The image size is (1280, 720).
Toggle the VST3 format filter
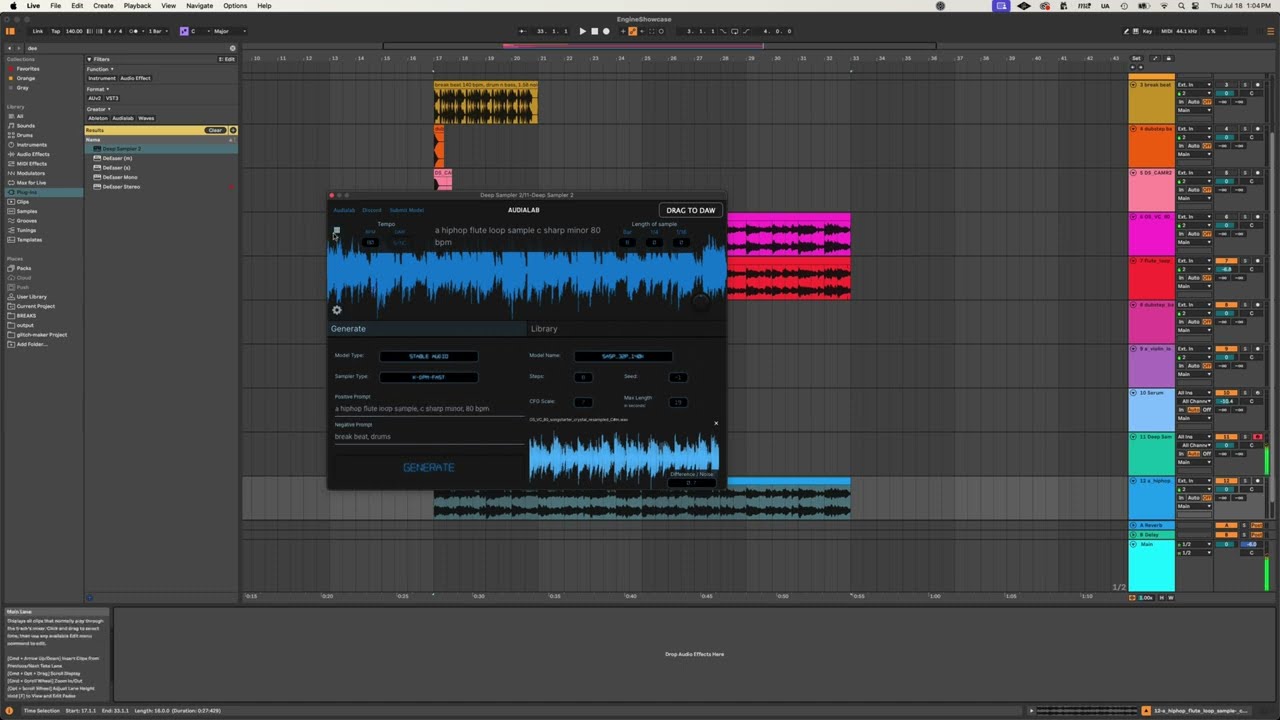[112, 98]
